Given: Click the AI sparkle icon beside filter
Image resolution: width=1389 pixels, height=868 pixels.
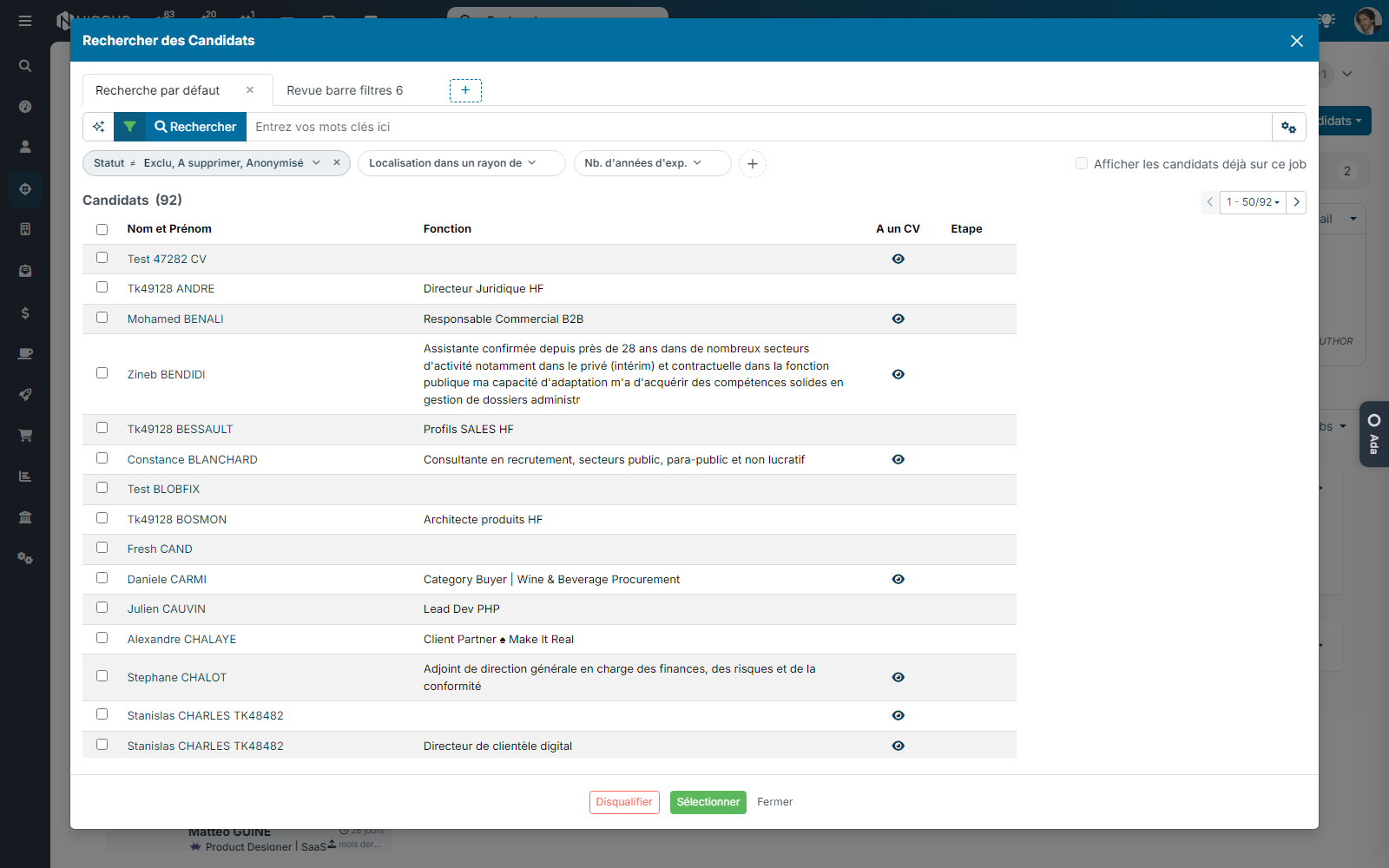Looking at the screenshot, I should point(98,127).
